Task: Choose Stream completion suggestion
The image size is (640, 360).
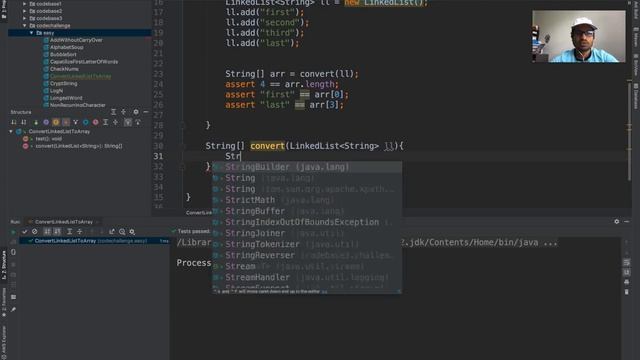Action: point(306,266)
